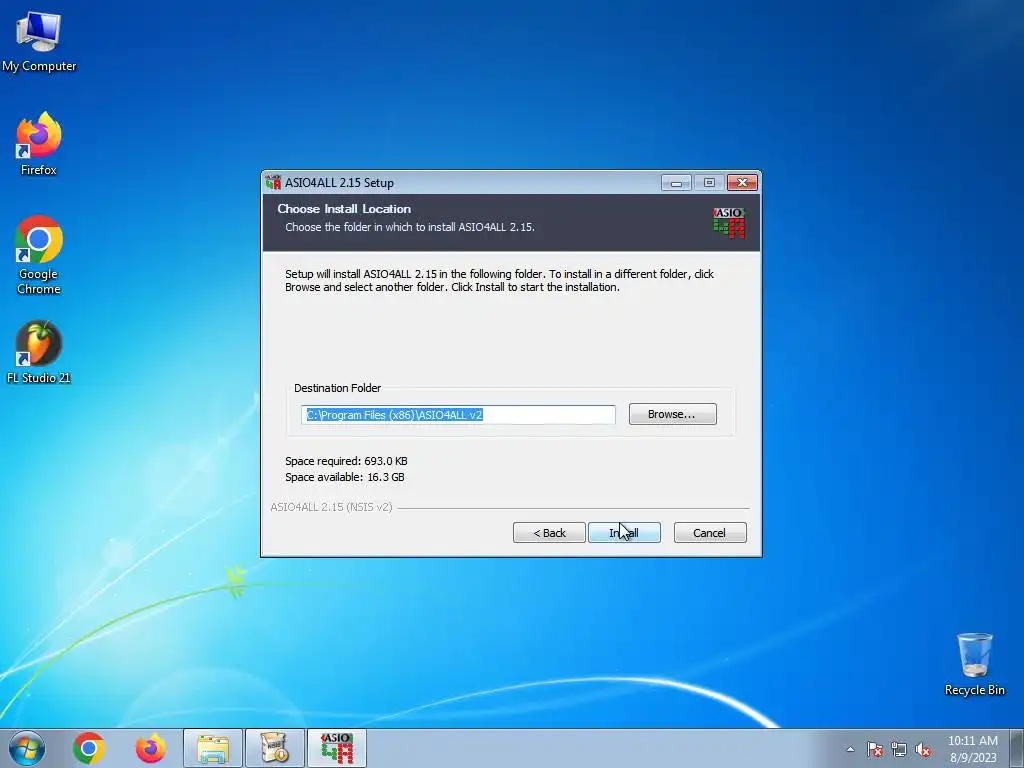Click the "Choose Install Location" heading

[x=344, y=209]
